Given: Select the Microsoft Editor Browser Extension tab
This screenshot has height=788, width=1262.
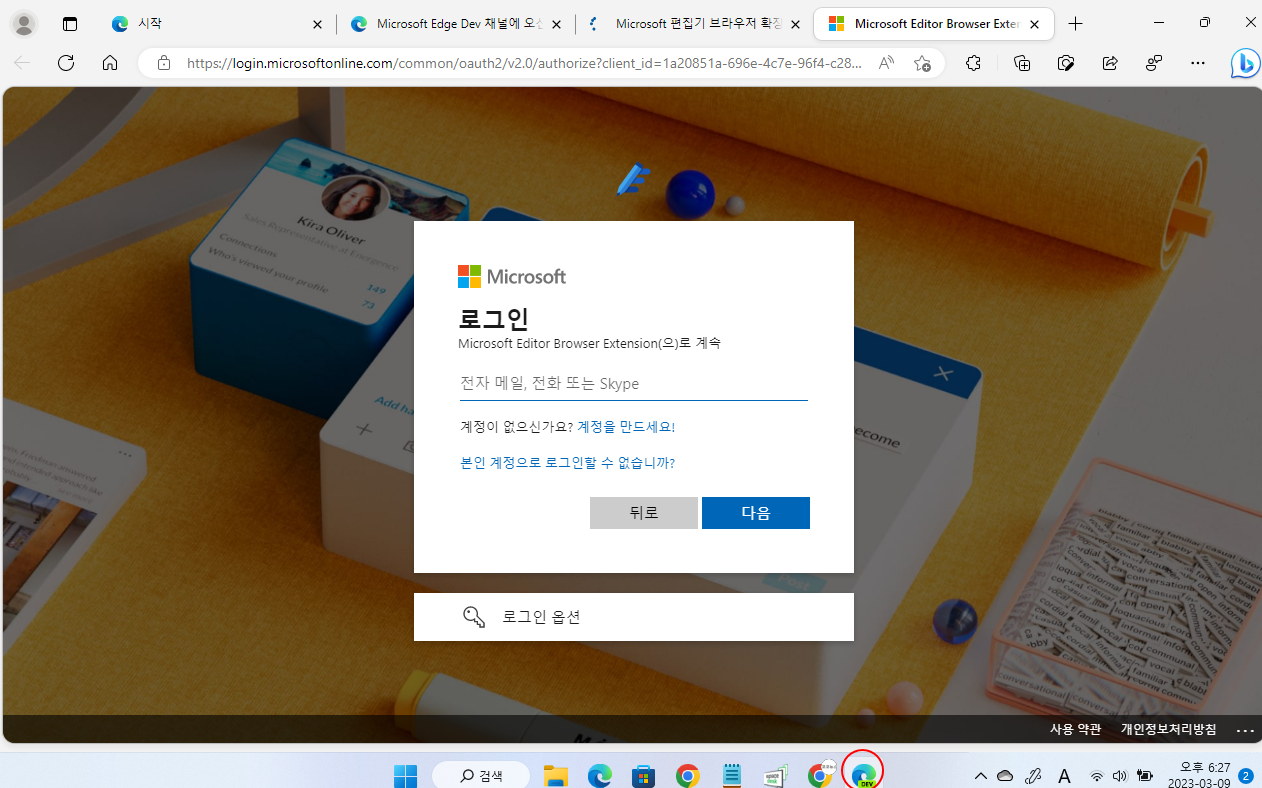Looking at the screenshot, I should coord(934,24).
